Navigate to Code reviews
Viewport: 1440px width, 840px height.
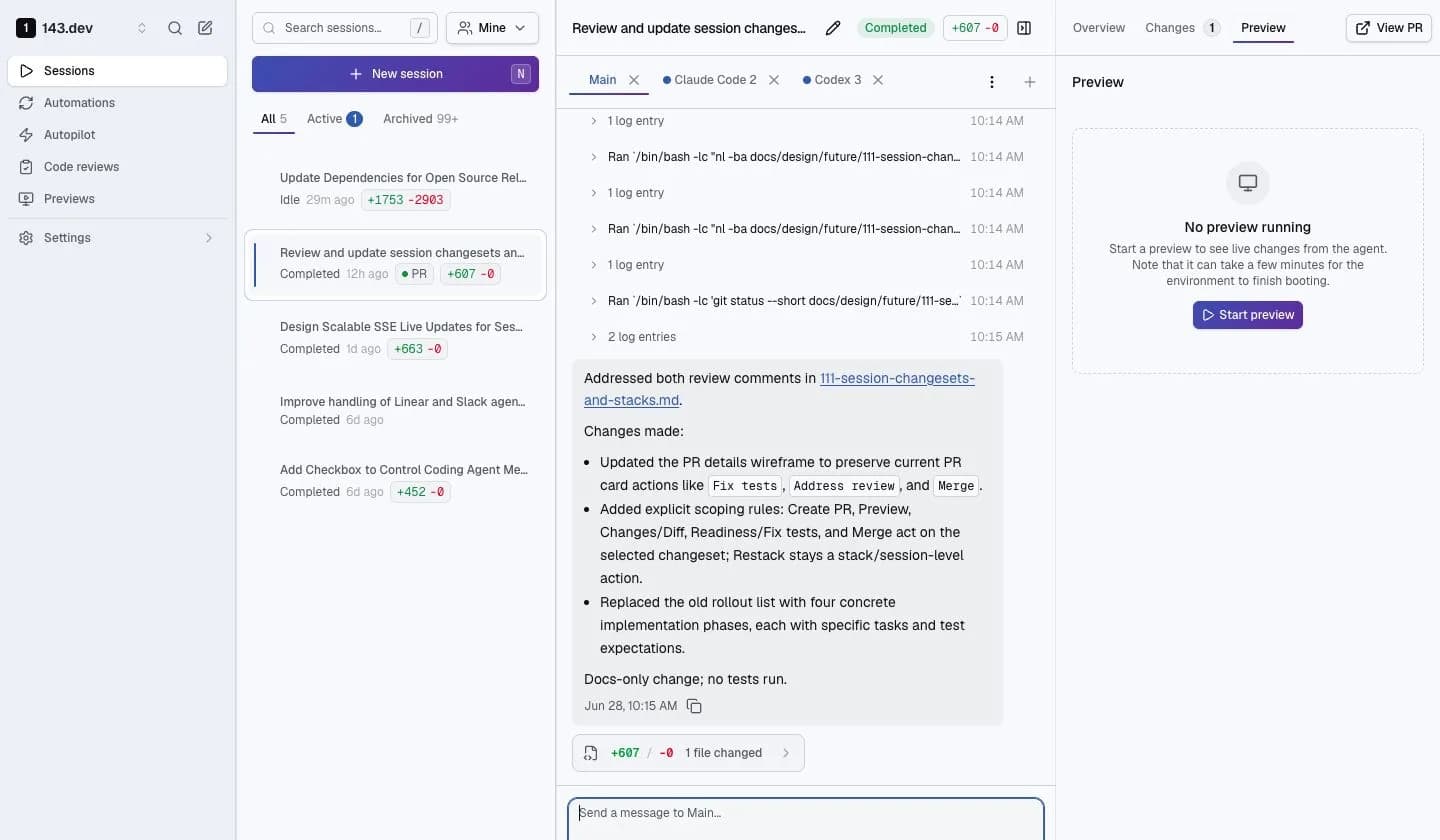coord(117,167)
